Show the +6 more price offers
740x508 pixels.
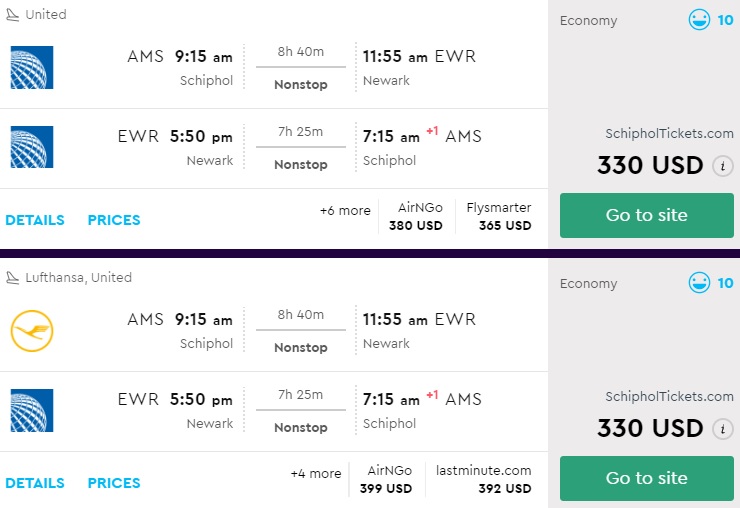tap(345, 211)
